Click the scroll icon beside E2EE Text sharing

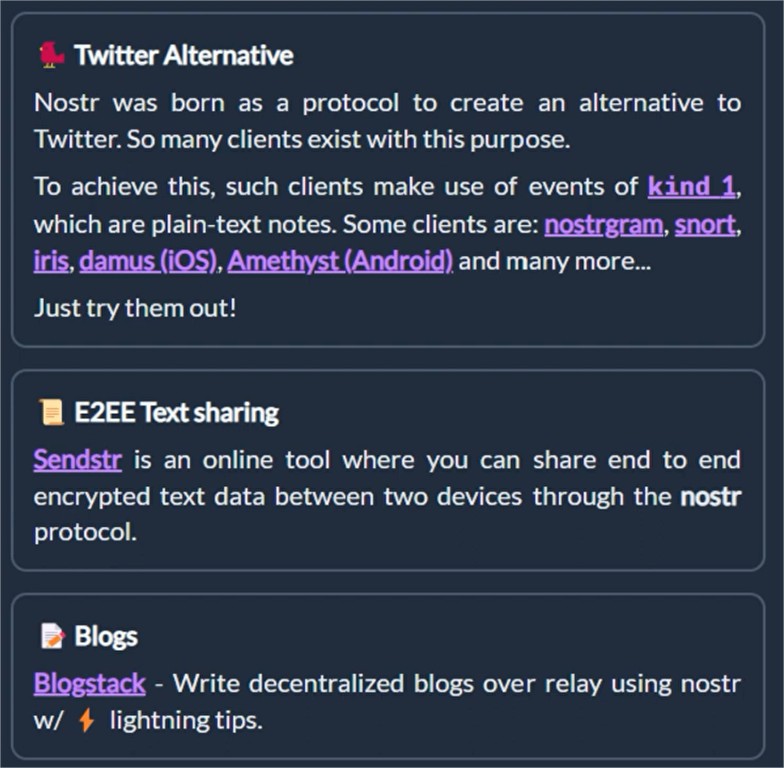click(x=52, y=412)
